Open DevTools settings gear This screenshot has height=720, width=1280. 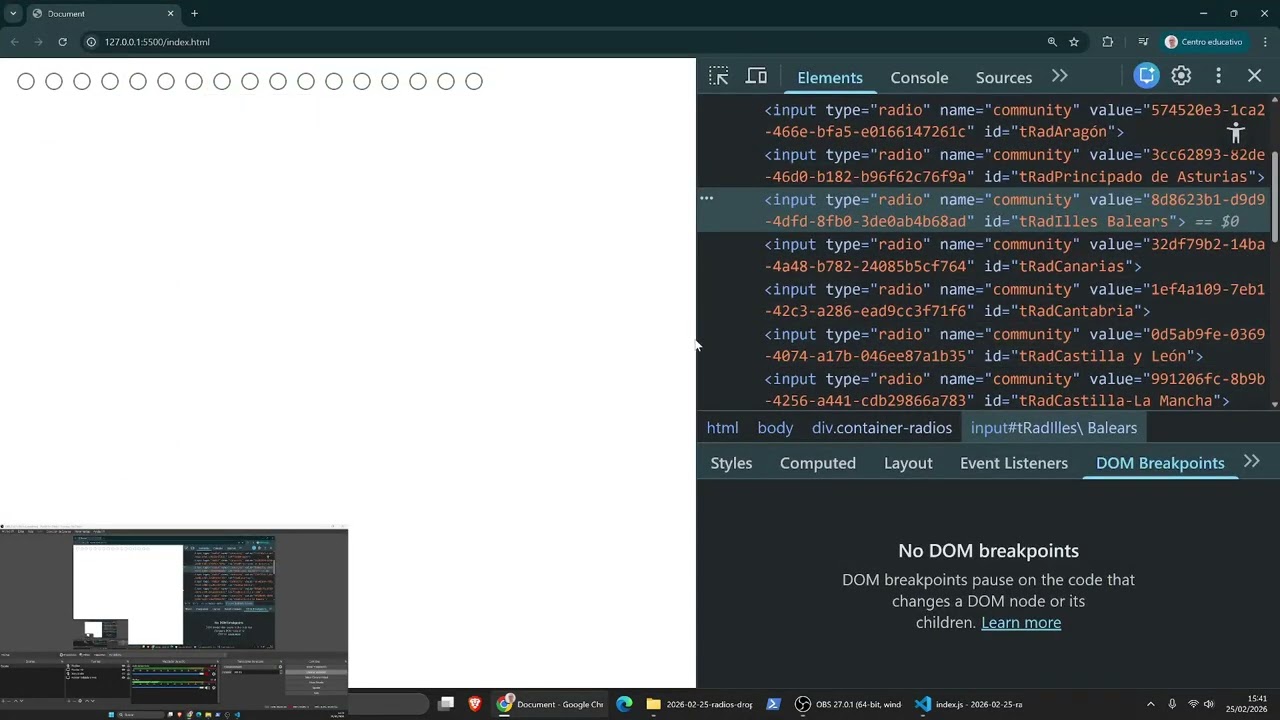coord(1181,76)
